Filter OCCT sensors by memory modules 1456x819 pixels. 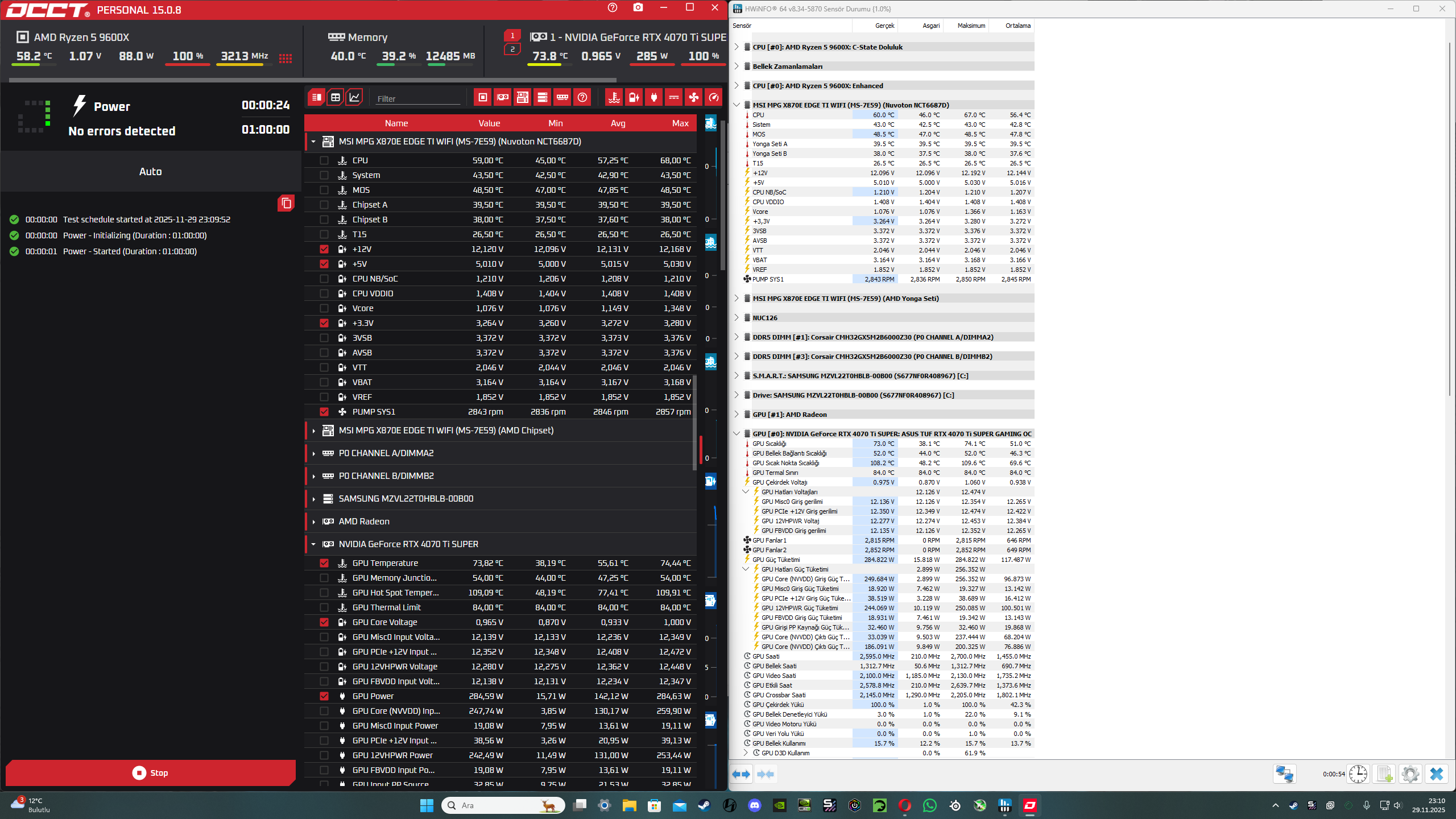562,97
